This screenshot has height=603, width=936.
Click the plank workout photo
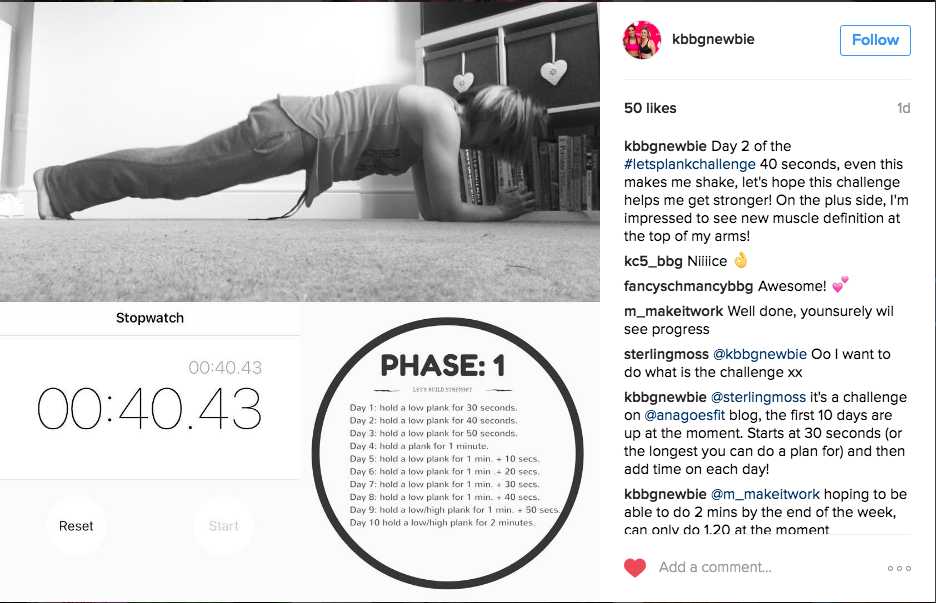(x=300, y=152)
